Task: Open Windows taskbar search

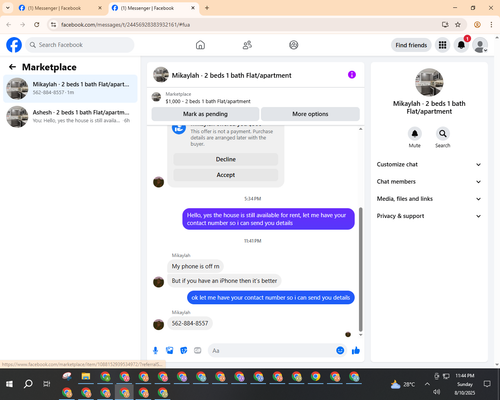Action: [x=28, y=384]
